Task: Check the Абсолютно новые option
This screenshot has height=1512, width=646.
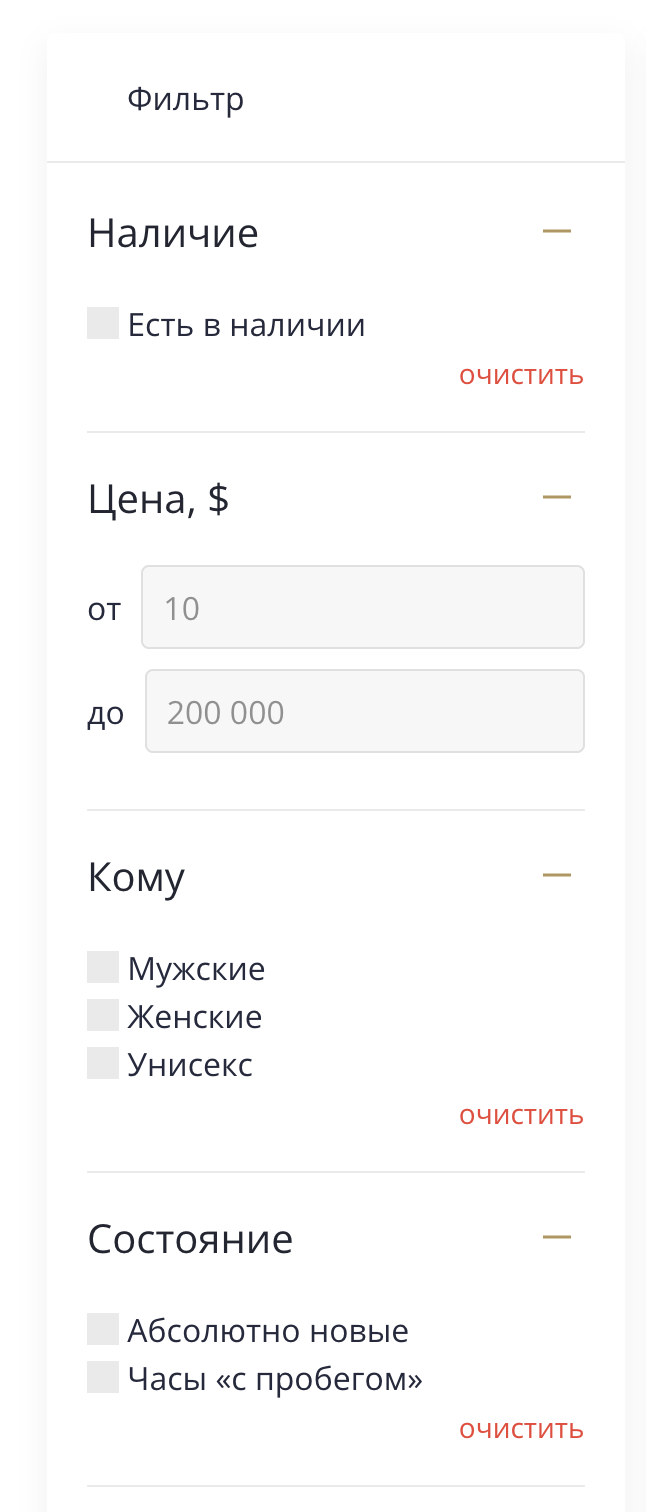Action: point(103,1330)
